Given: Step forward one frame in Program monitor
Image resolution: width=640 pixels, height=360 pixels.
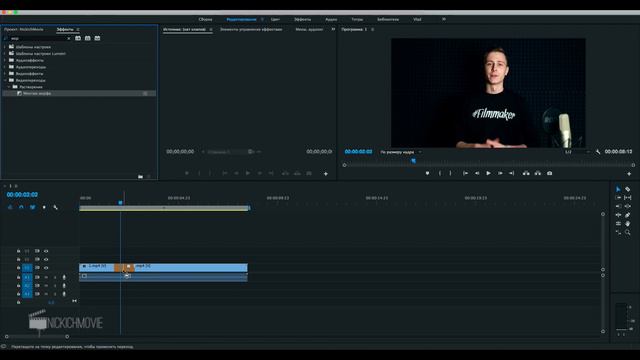Looking at the screenshot, I should click(x=500, y=173).
